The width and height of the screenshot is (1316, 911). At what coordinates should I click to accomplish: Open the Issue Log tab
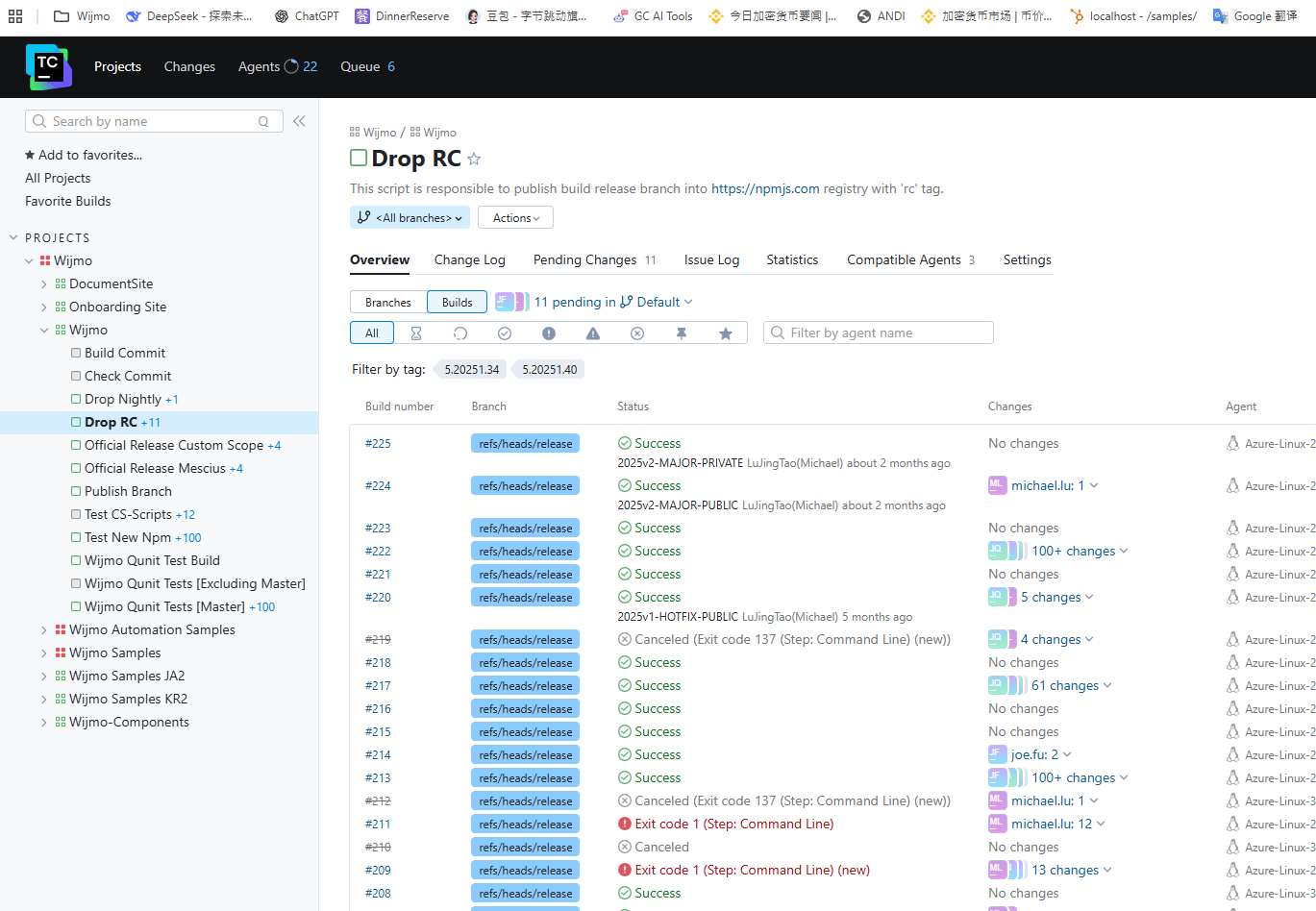[x=711, y=259]
